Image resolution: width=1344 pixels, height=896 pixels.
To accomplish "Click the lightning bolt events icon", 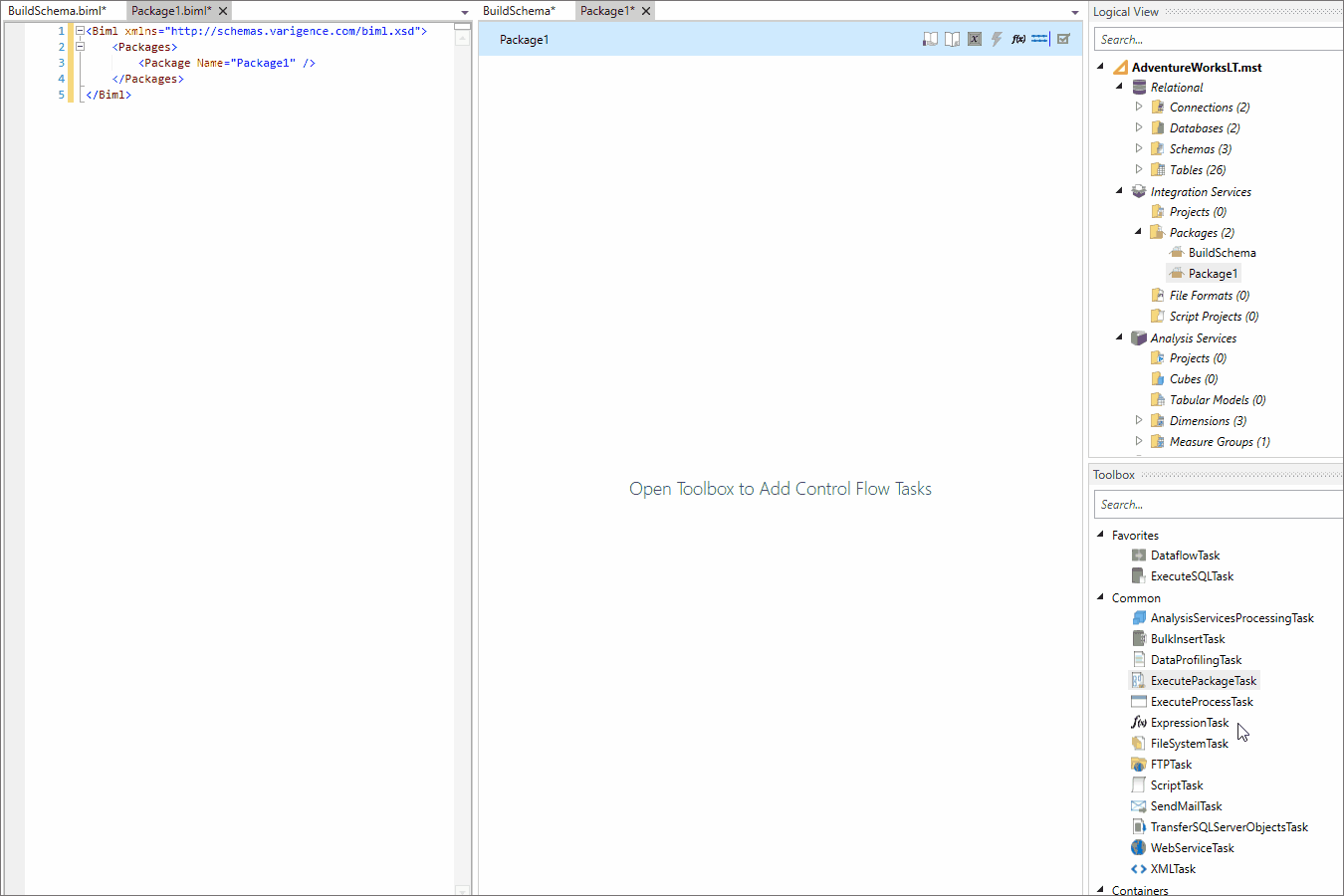I will point(996,39).
